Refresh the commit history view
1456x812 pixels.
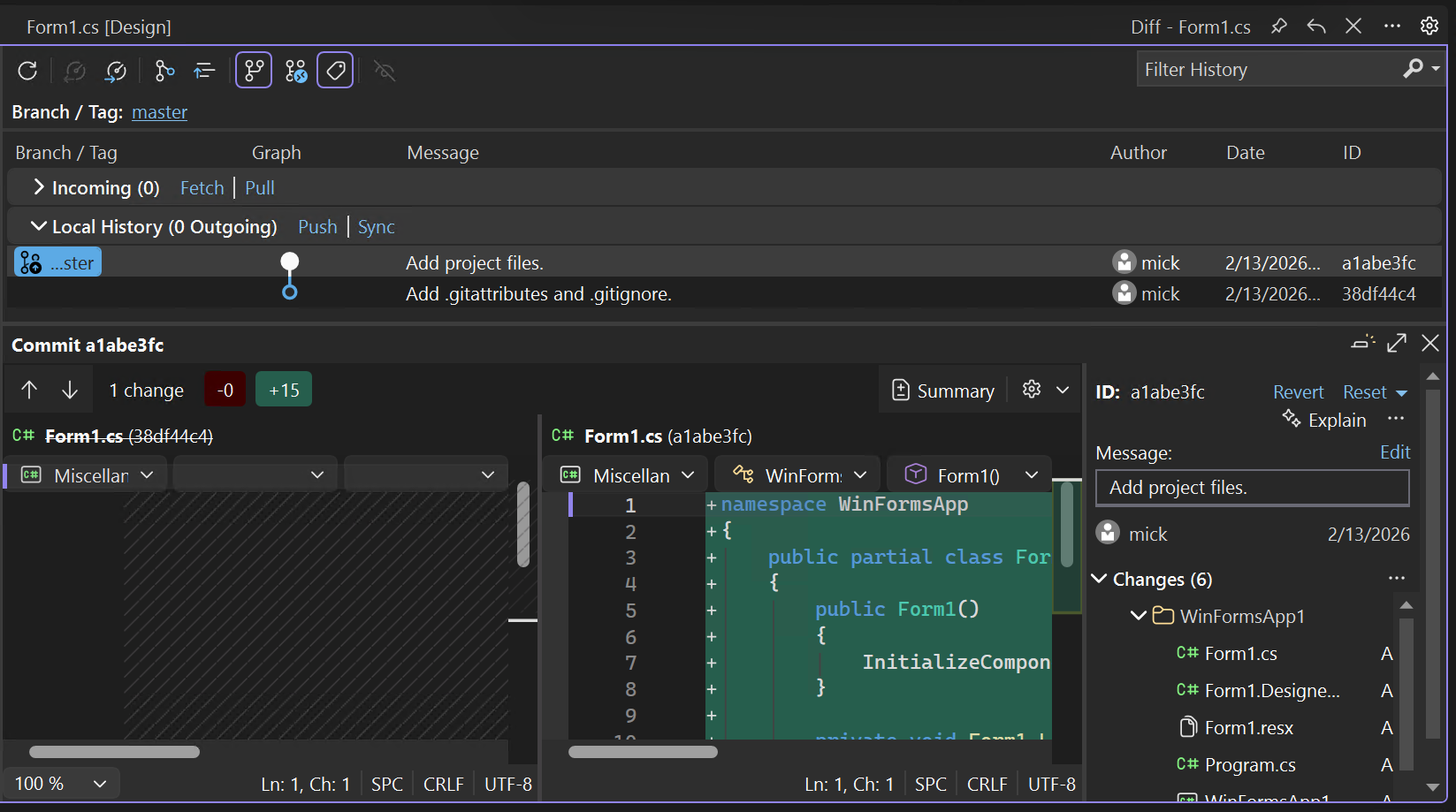click(x=27, y=71)
